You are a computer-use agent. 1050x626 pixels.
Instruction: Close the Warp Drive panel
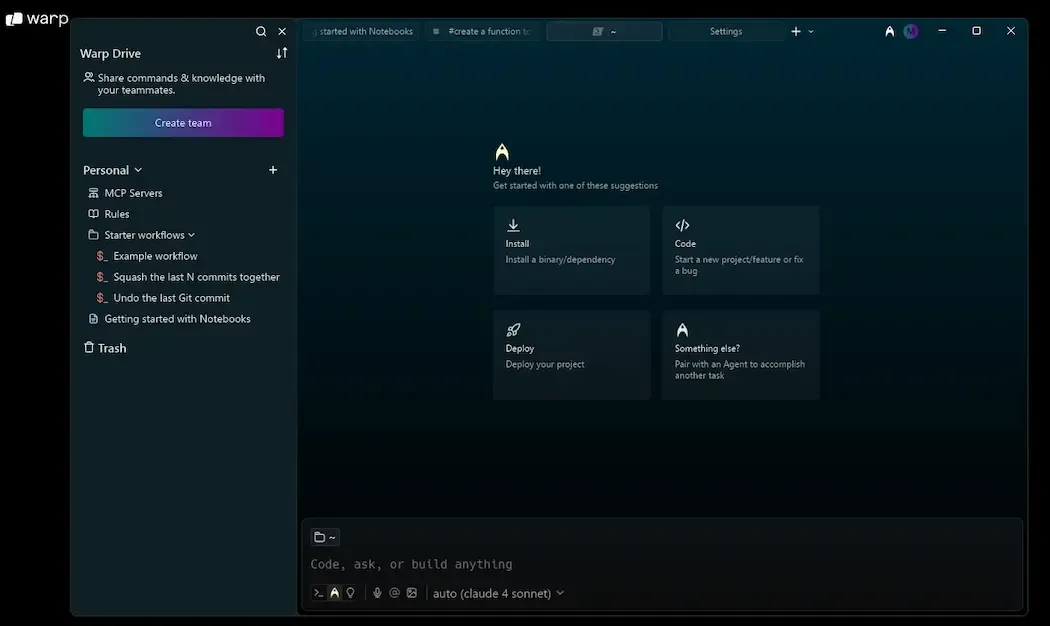click(282, 31)
